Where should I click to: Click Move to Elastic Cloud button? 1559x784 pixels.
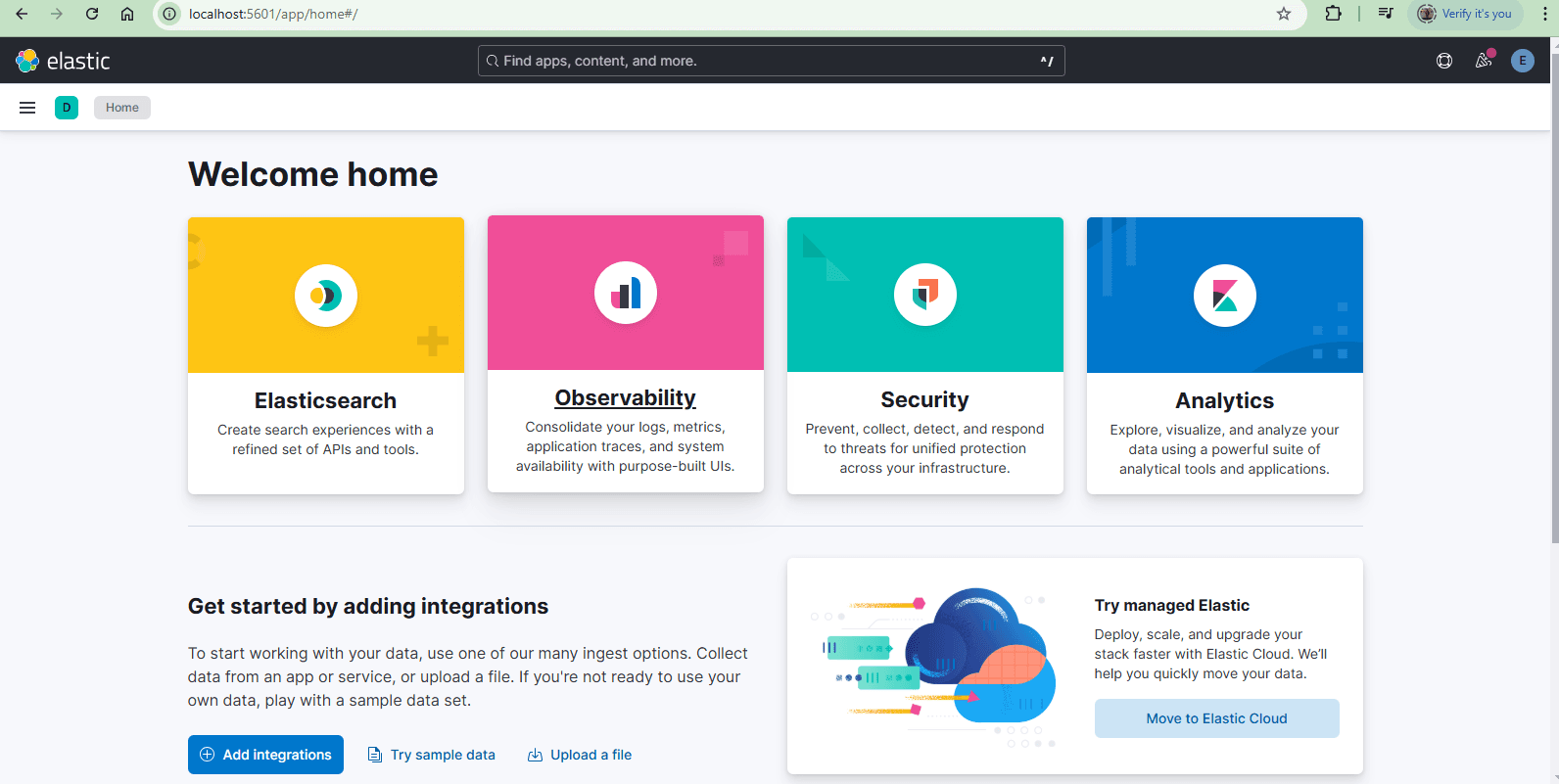point(1216,718)
